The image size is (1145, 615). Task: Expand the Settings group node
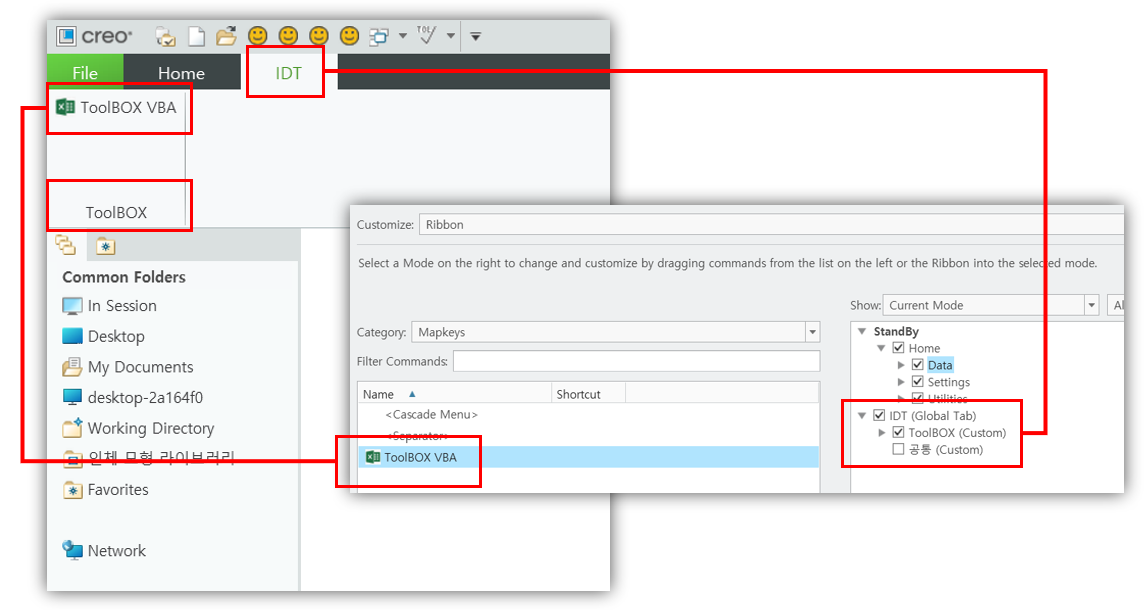900,381
